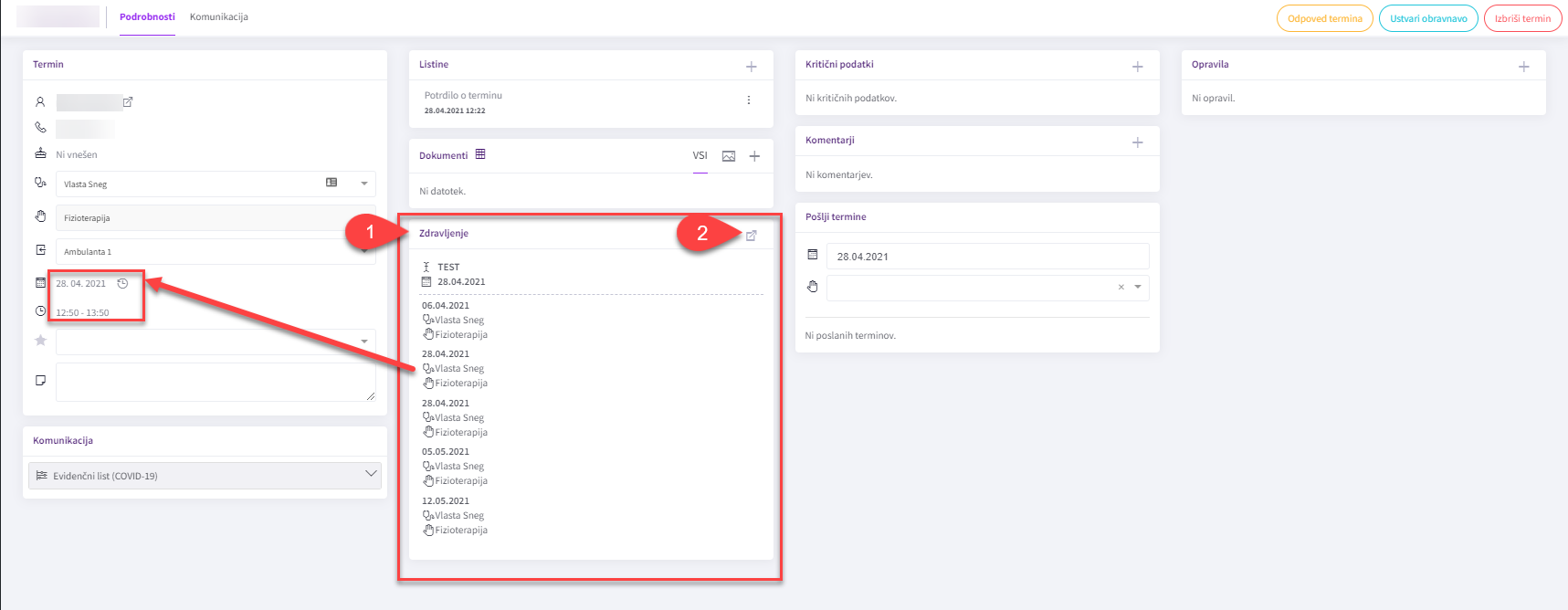Add a new Listine document with plus icon
This screenshot has width=1568, height=610.
[751, 67]
